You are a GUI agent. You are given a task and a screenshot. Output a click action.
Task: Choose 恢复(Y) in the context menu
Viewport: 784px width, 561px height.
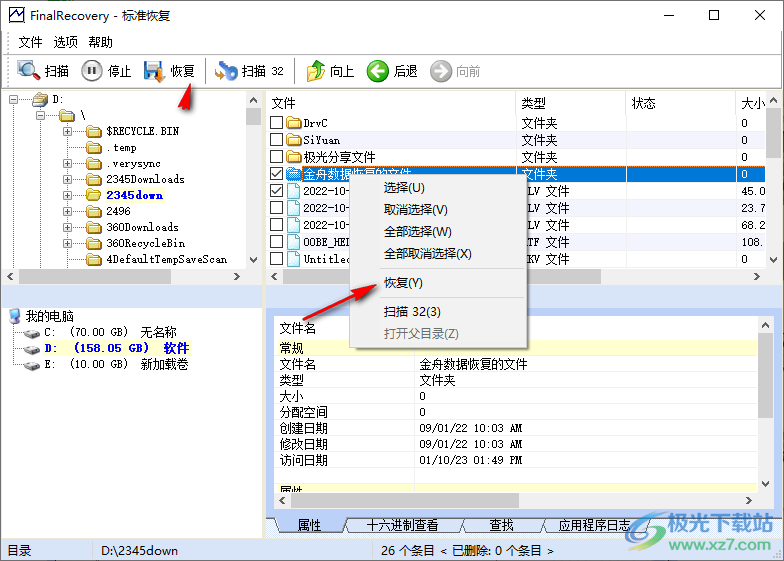coord(438,283)
